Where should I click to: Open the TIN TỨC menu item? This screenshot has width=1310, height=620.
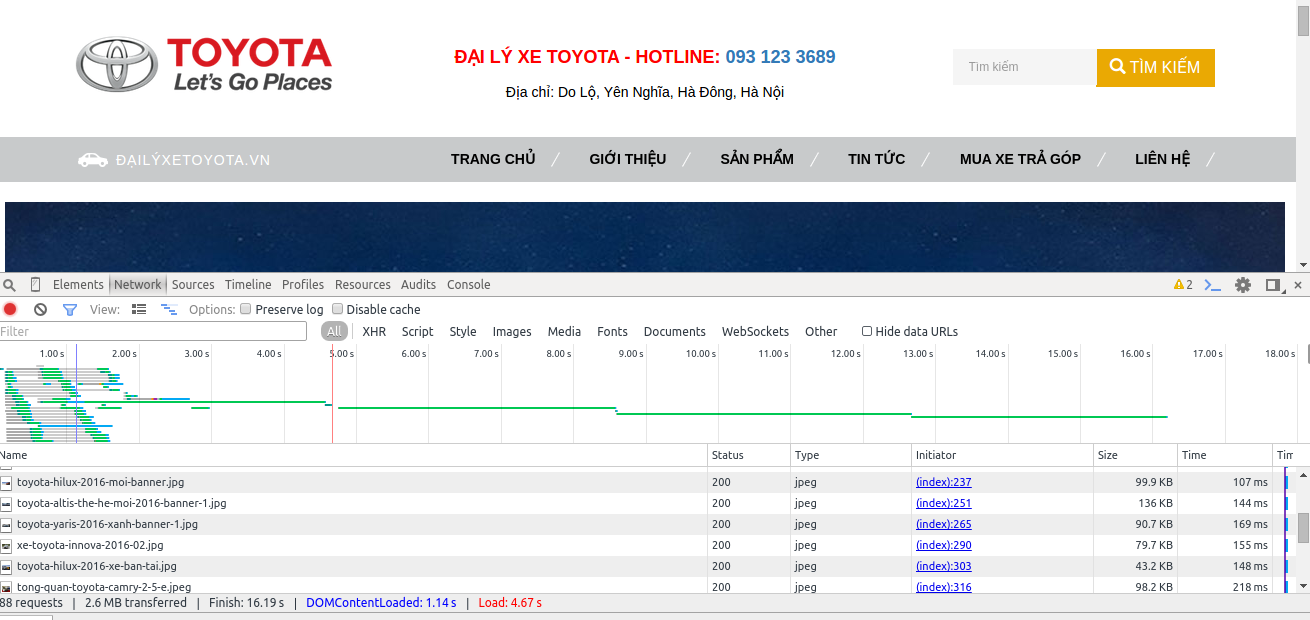coord(877,159)
